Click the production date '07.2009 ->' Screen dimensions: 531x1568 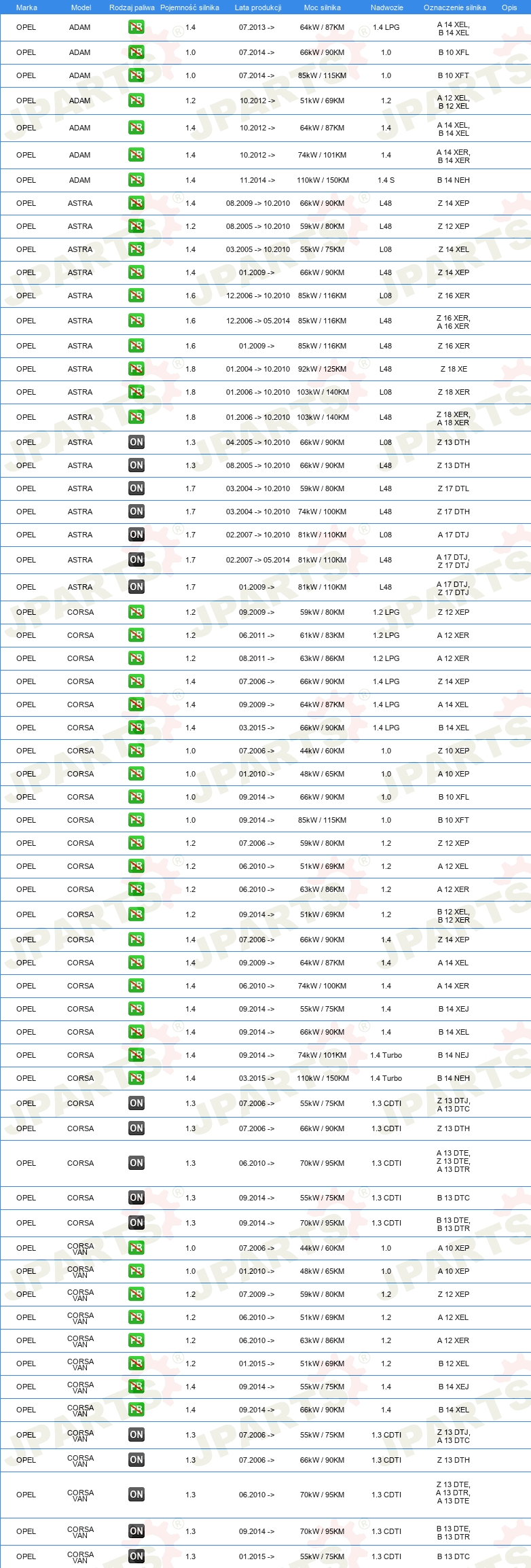pos(257,1294)
